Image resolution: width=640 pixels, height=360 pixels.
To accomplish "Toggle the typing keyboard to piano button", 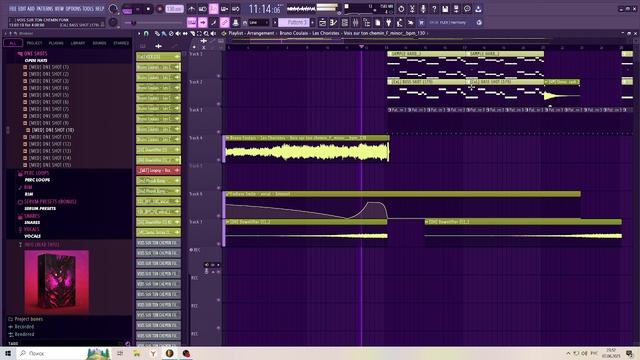I will [191, 22].
